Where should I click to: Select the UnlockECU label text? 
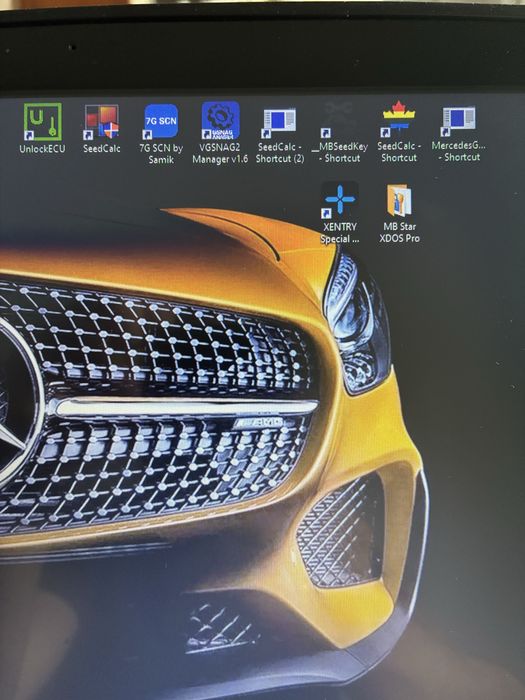pos(42,149)
